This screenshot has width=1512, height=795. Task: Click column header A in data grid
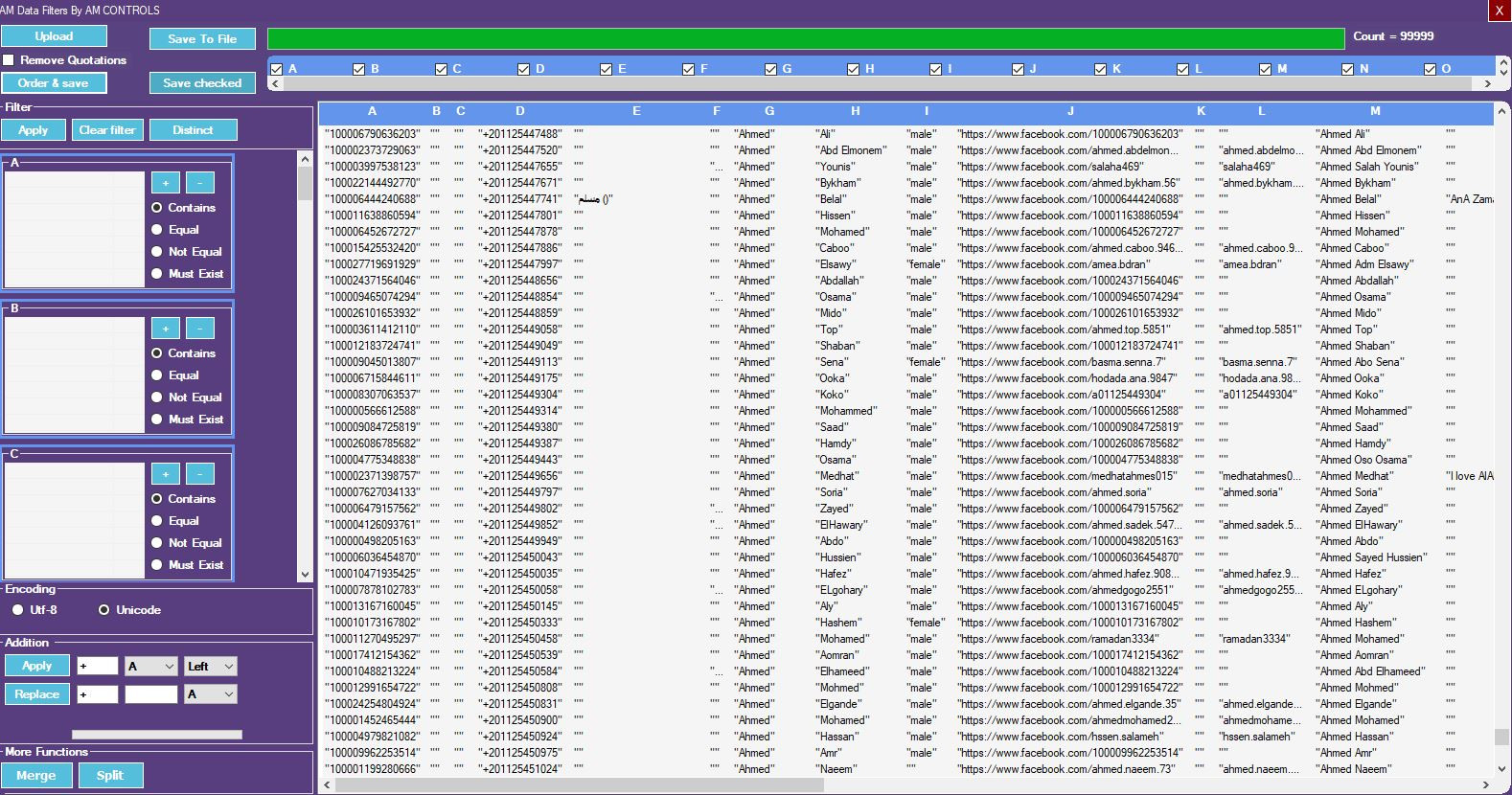pyautogui.click(x=372, y=112)
